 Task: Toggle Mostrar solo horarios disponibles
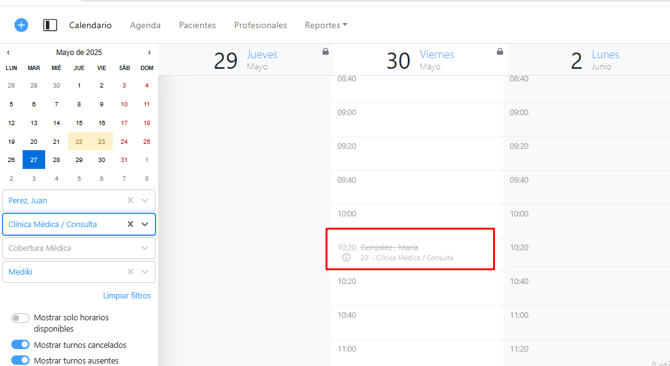click(20, 318)
